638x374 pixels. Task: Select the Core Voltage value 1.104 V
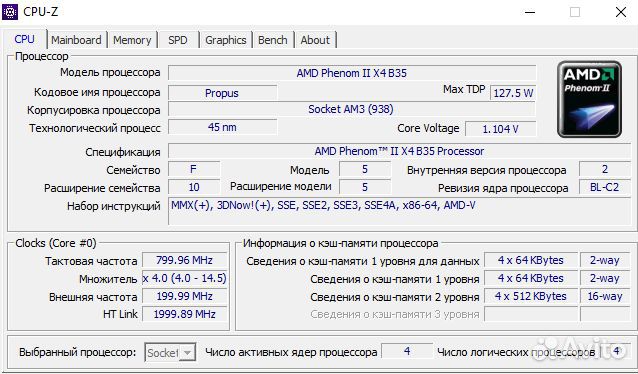pos(500,129)
